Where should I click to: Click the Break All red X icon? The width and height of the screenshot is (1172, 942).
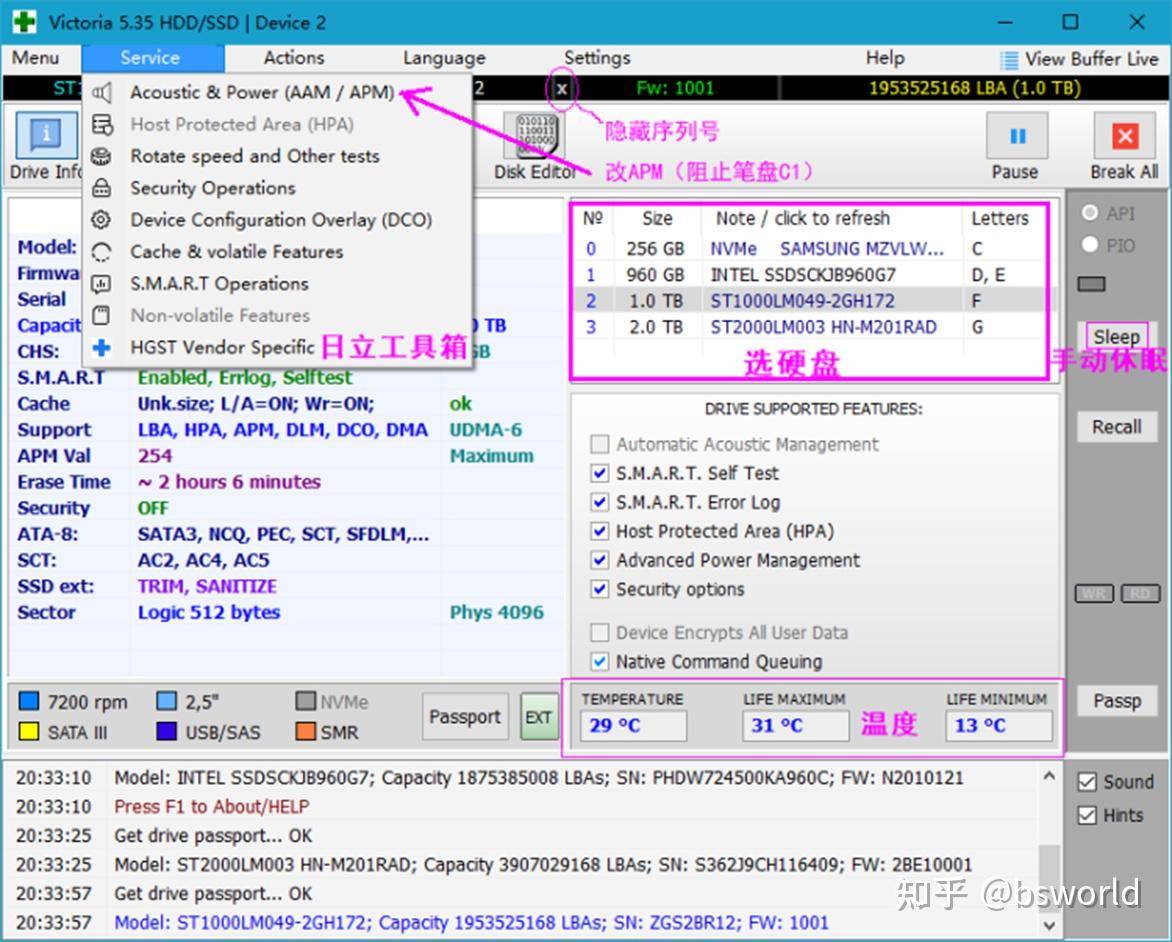(x=1125, y=136)
